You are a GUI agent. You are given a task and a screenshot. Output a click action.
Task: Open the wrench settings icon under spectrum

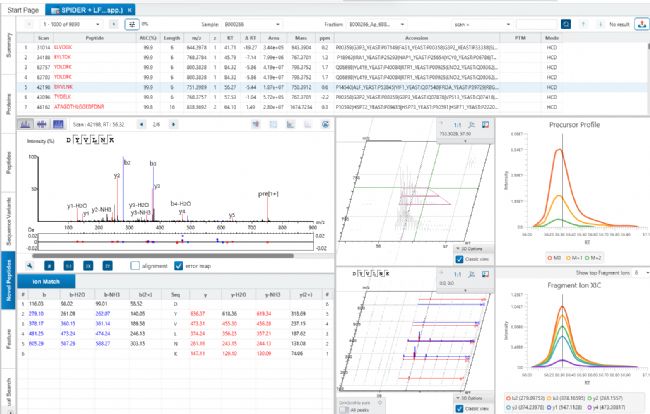tap(29, 266)
